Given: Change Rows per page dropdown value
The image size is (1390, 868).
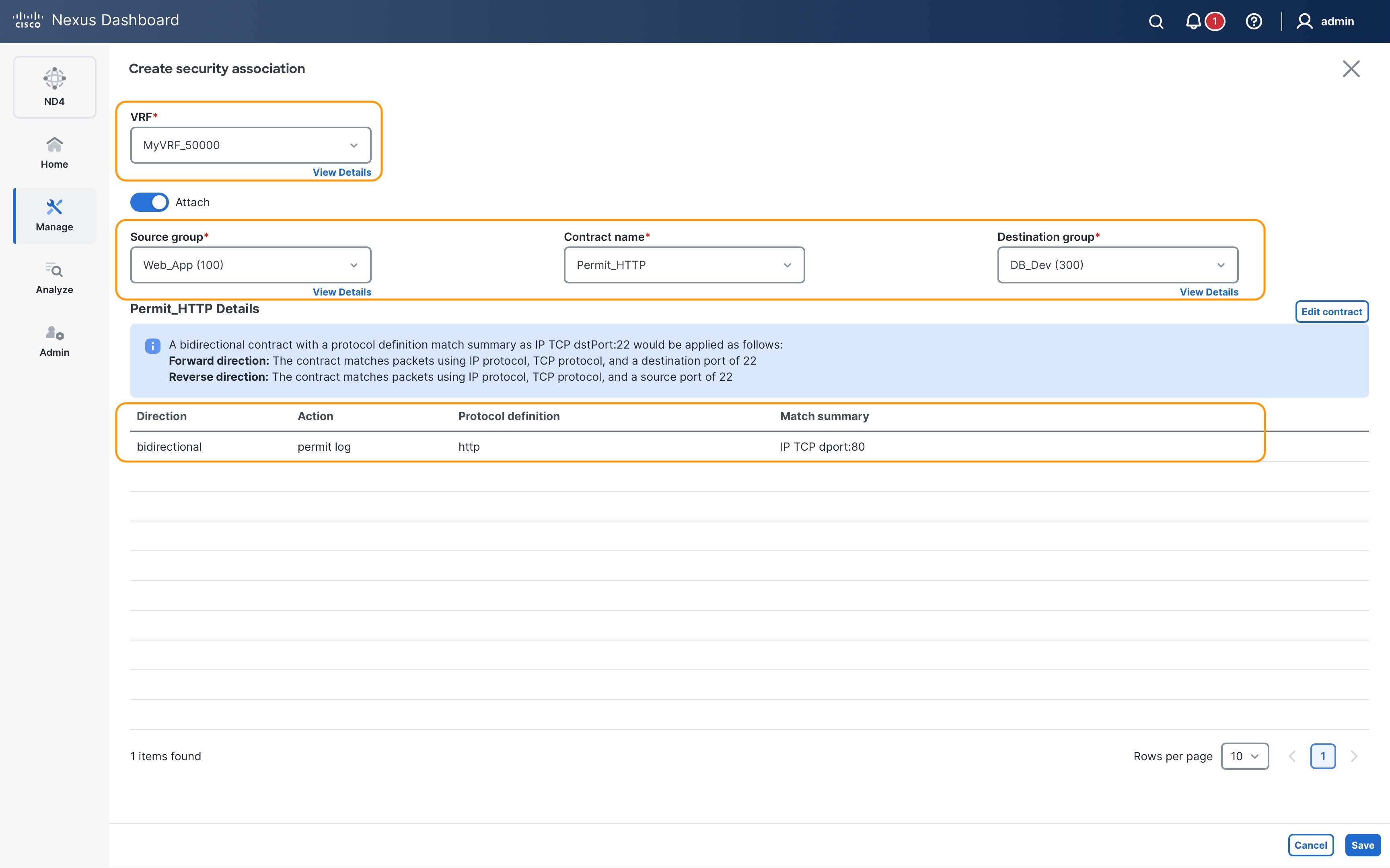Looking at the screenshot, I should coord(1245,756).
